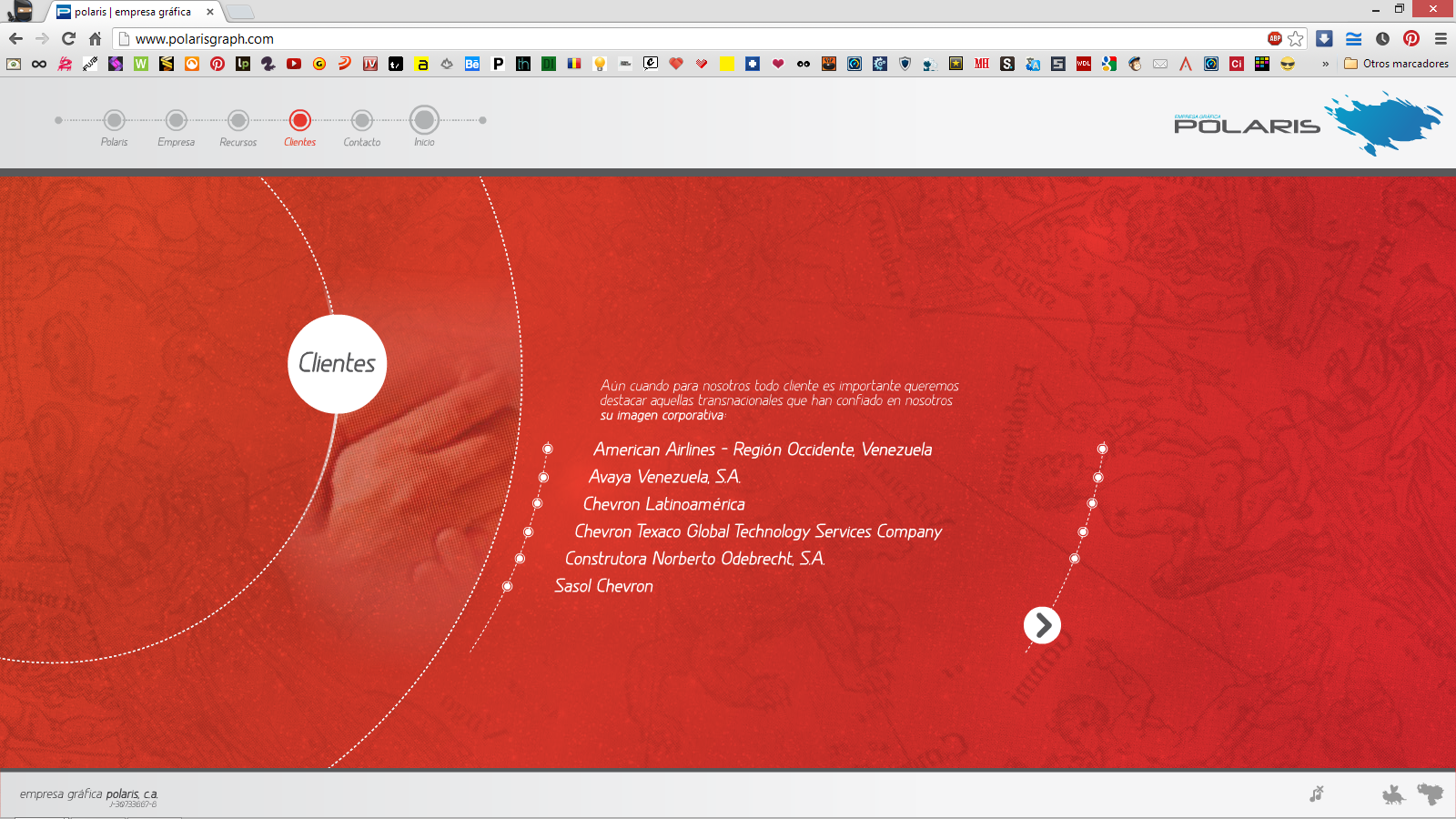
Task: Click the next arrow under the client list
Action: 1042,625
